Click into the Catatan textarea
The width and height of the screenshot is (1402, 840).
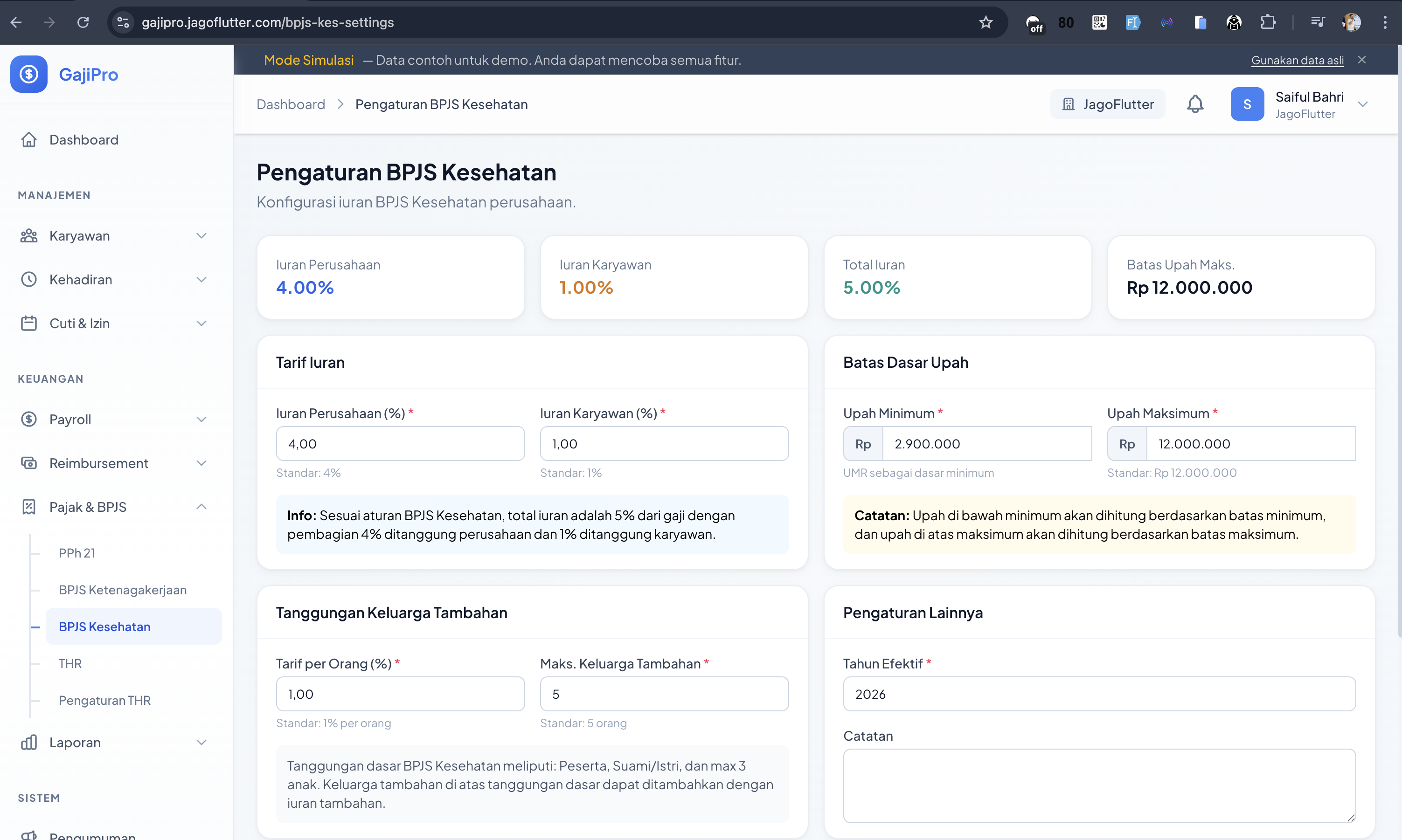coord(1099,785)
